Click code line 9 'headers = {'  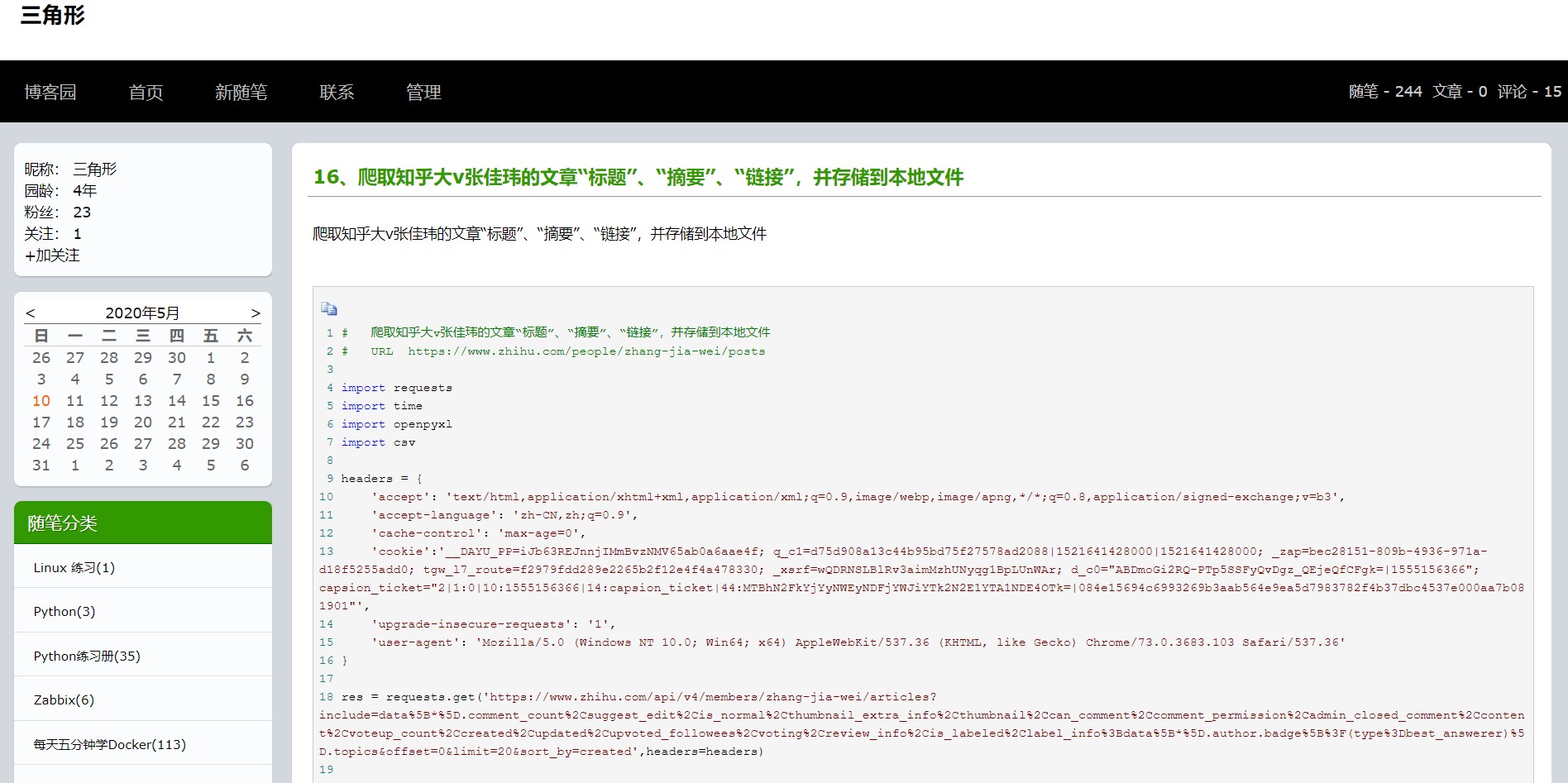pos(382,479)
